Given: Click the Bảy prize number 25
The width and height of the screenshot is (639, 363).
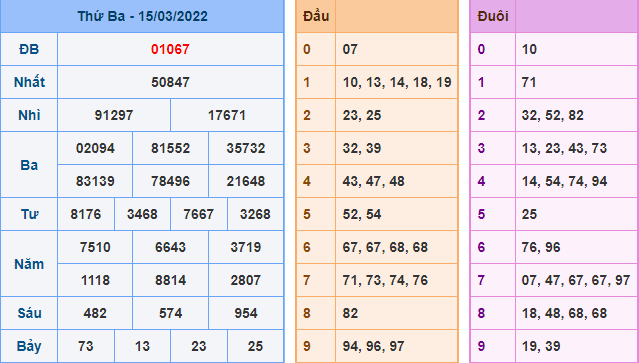Looking at the screenshot, I should click(255, 346).
